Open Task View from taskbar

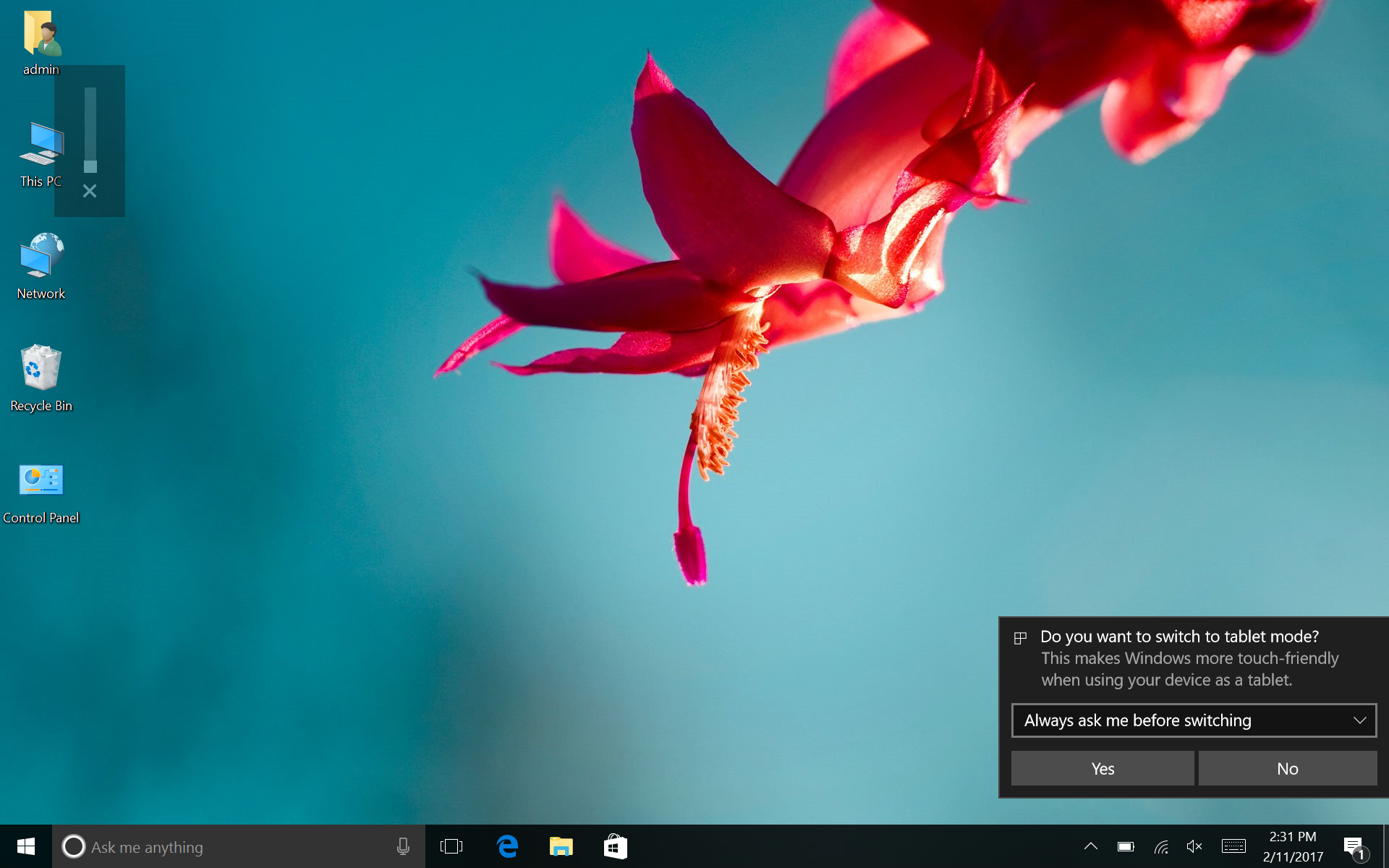point(451,846)
